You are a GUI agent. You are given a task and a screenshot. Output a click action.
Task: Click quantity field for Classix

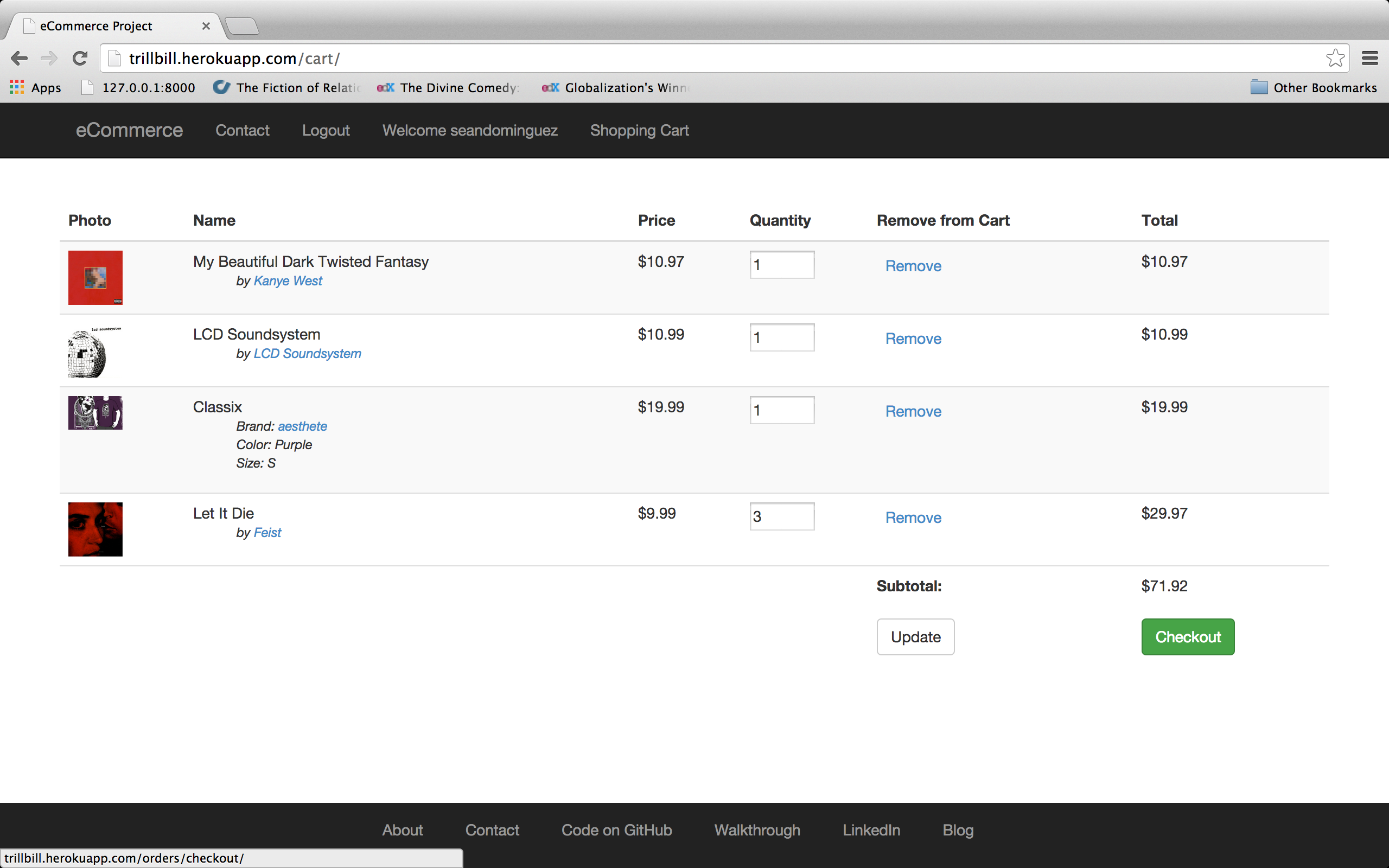tap(781, 410)
